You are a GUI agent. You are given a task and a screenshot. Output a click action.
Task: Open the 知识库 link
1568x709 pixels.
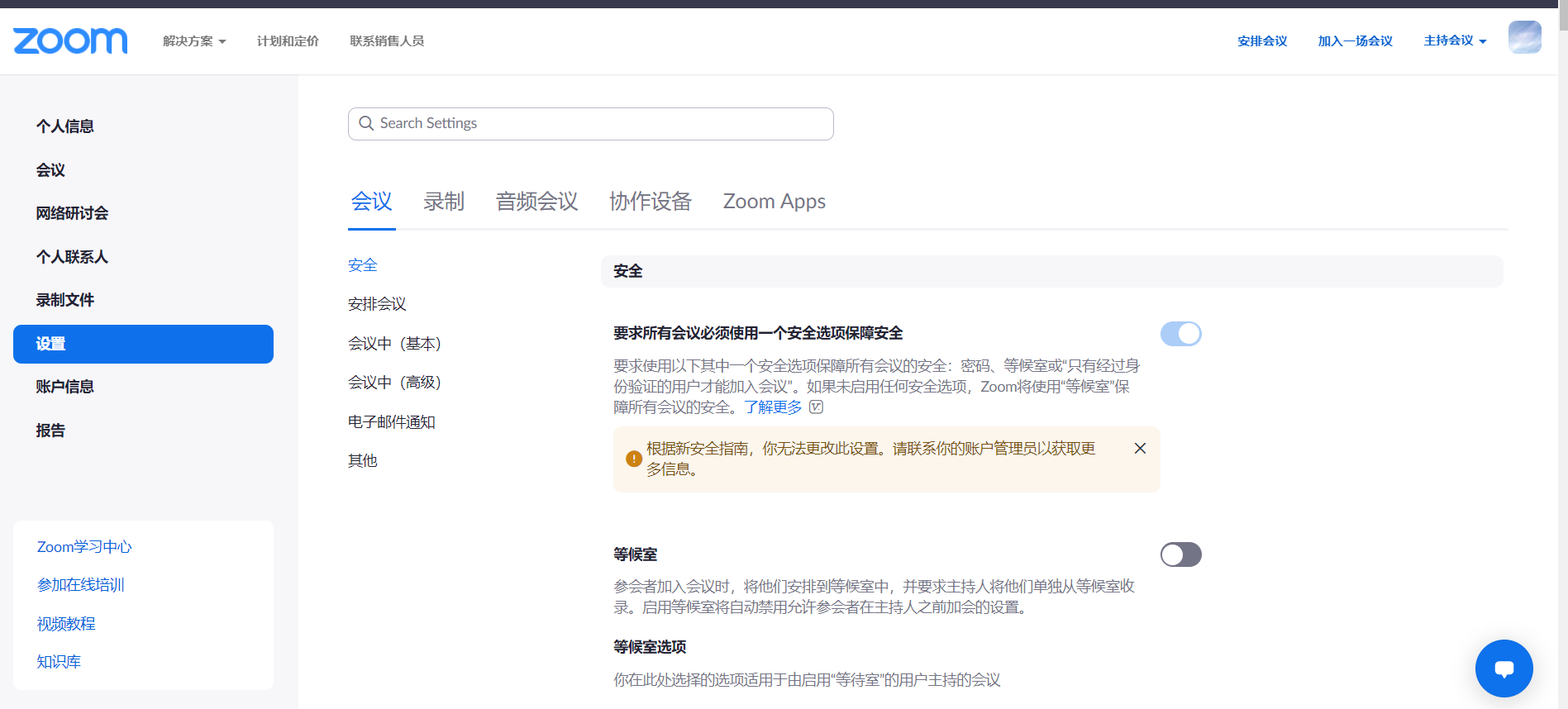point(59,662)
